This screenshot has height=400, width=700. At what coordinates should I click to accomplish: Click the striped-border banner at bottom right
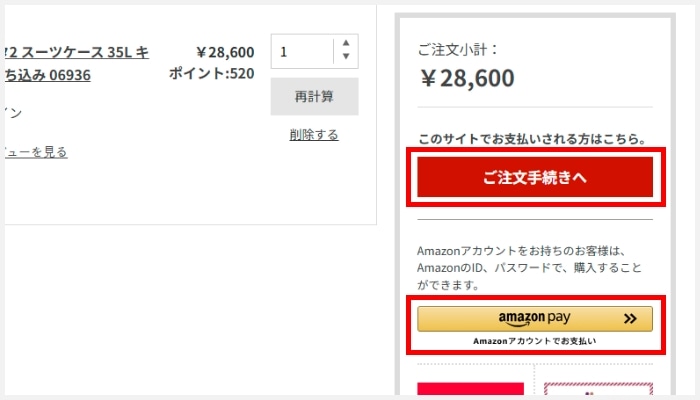pyautogui.click(x=594, y=391)
